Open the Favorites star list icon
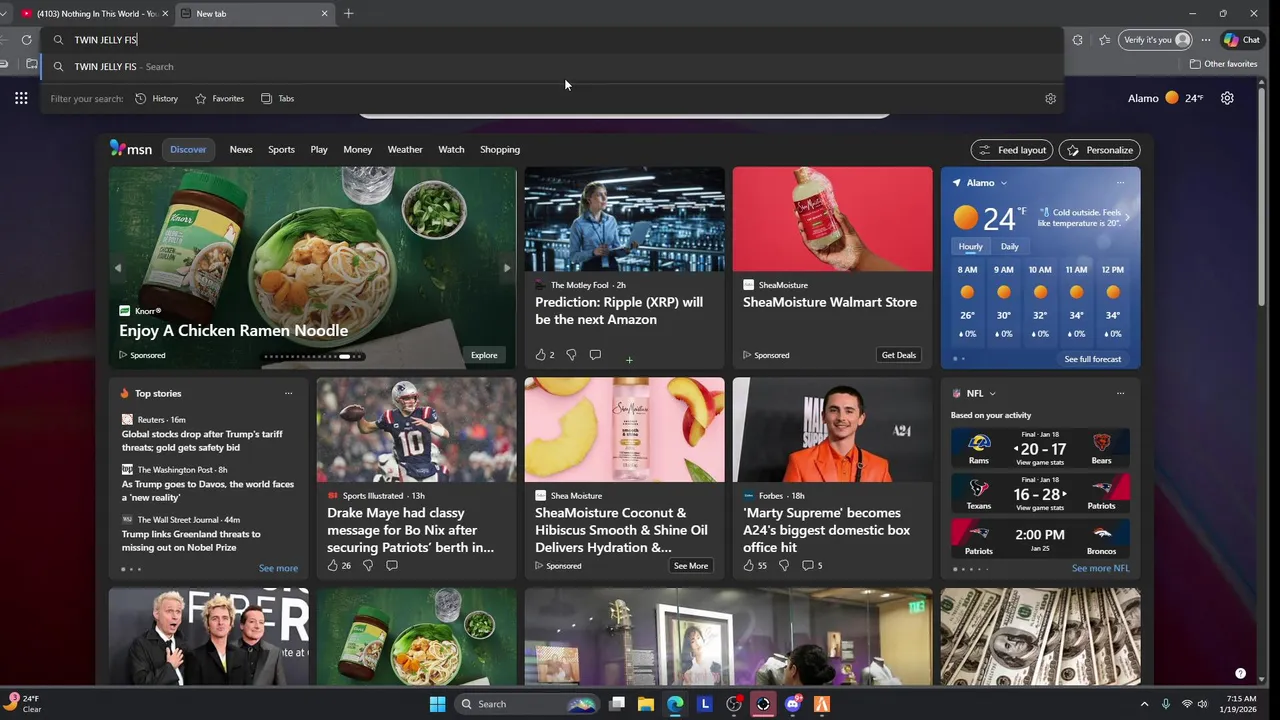1280x720 pixels. point(1104,40)
